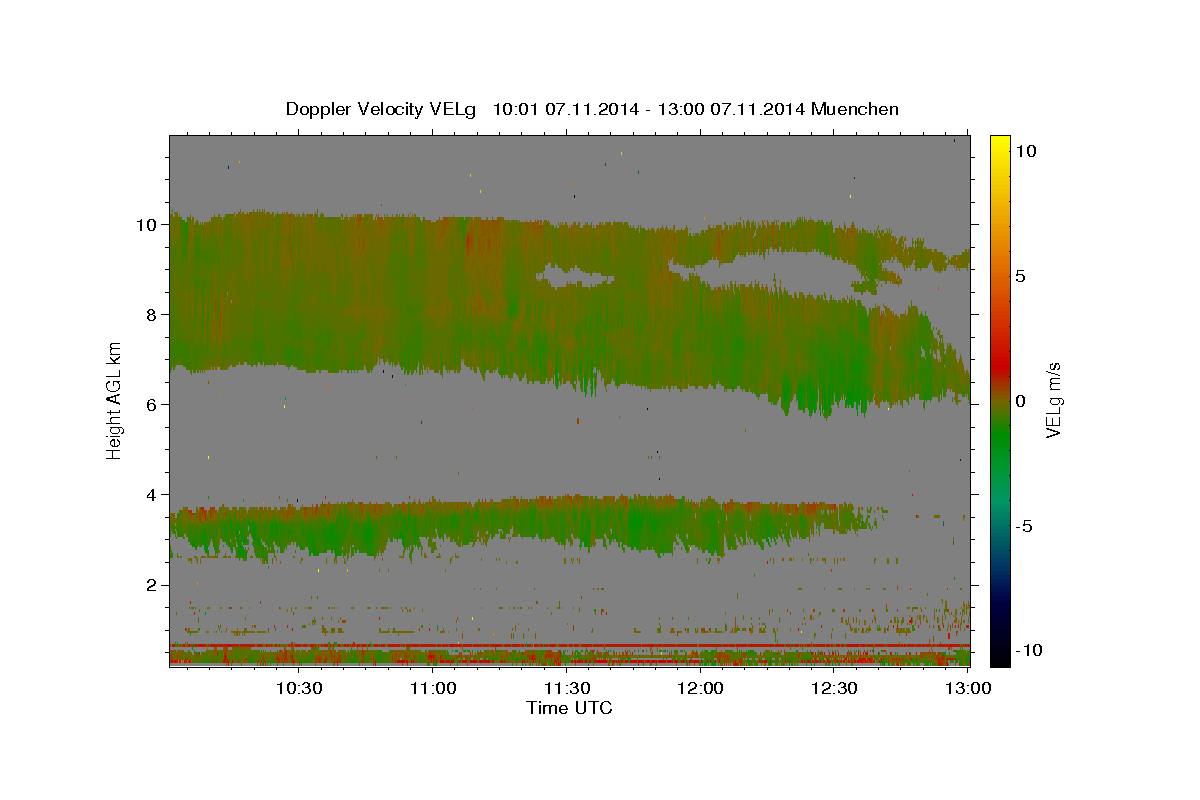1200x800 pixels.
Task: Click the height axis value 8
Action: (x=152, y=314)
